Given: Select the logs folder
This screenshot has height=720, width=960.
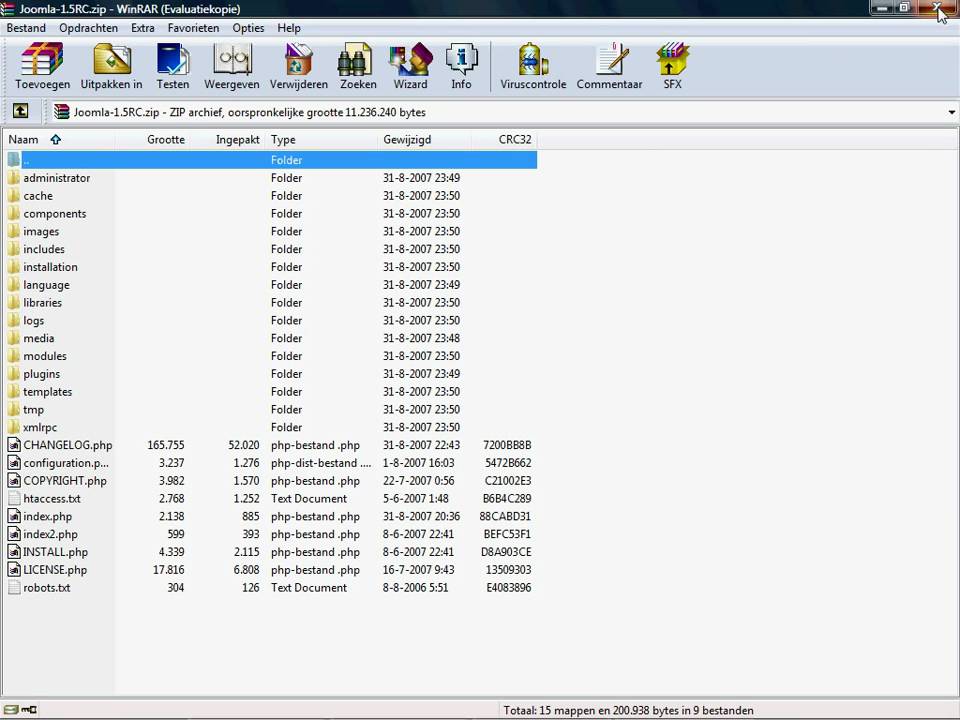Looking at the screenshot, I should [33, 320].
